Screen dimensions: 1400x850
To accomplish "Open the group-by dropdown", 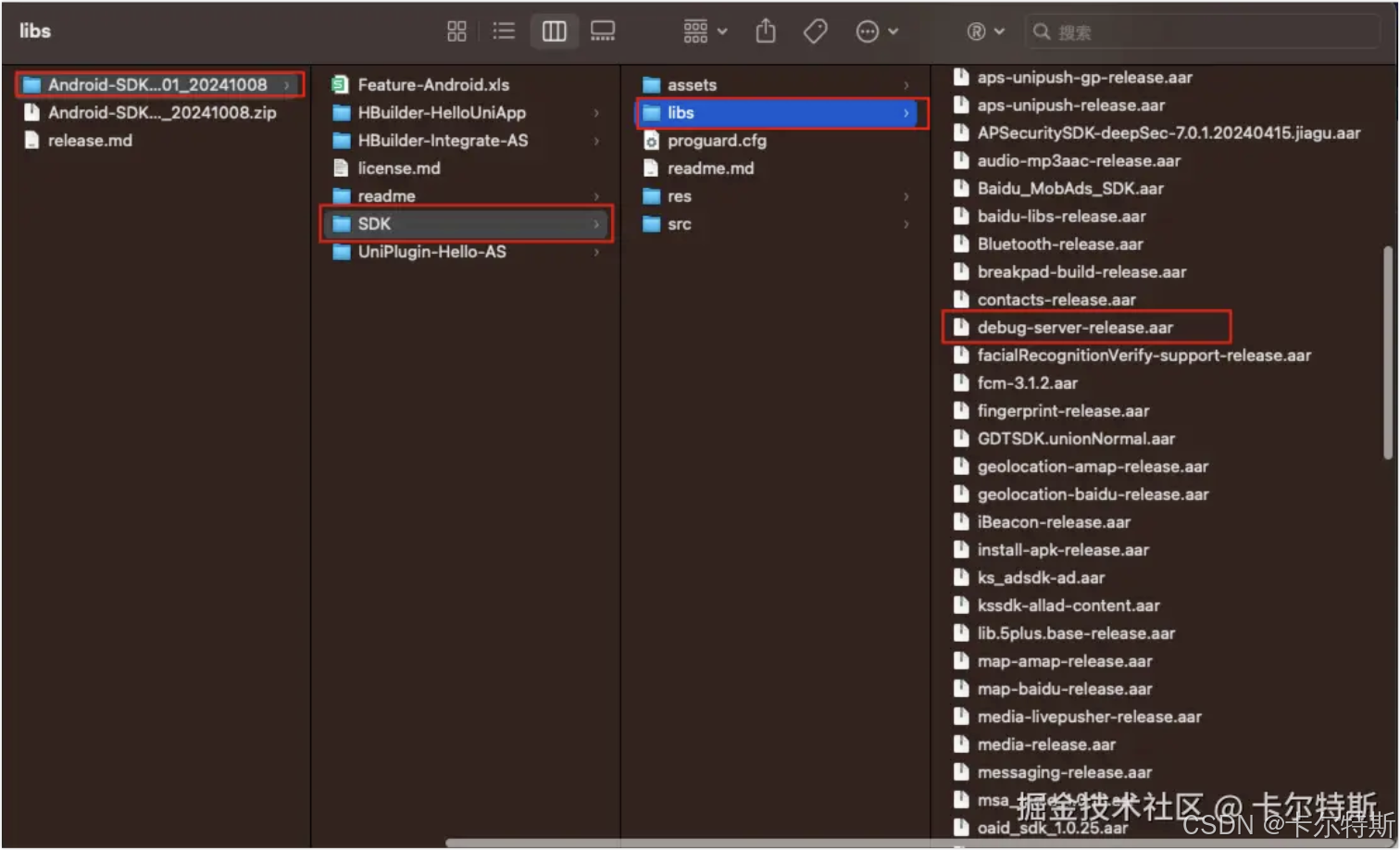I will point(705,31).
